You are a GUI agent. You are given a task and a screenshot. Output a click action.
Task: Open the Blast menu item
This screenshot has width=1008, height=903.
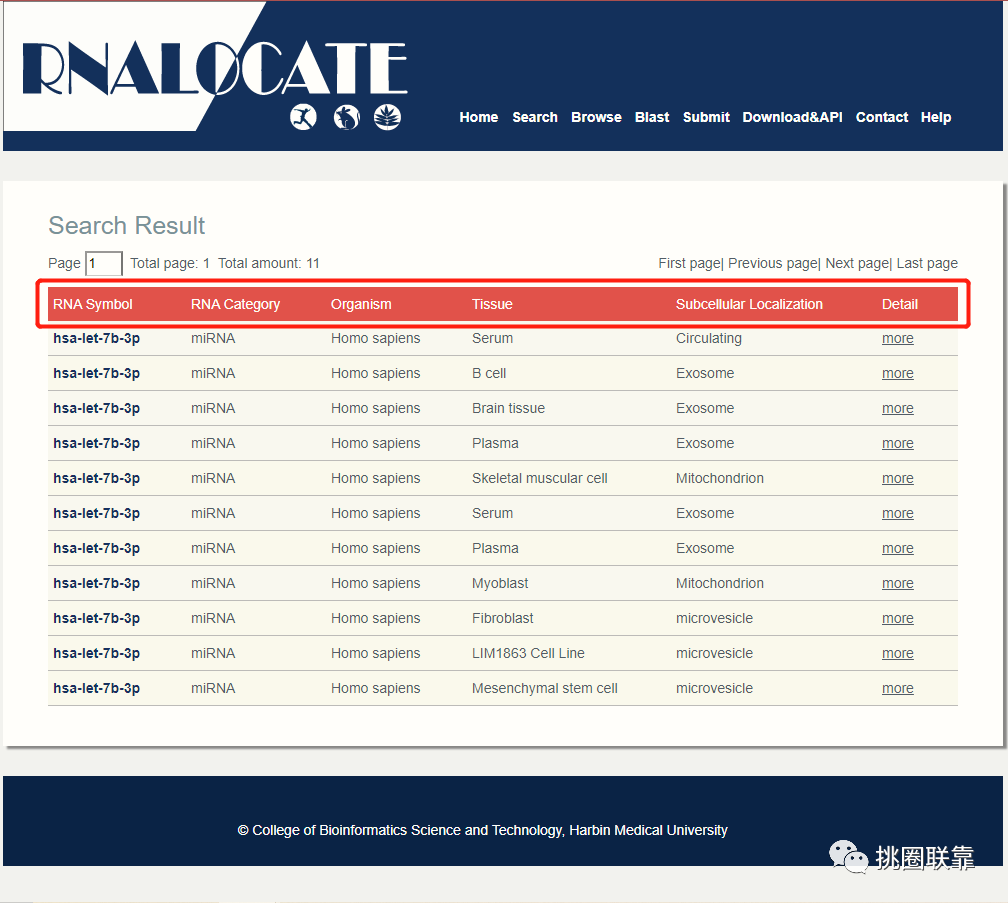click(652, 117)
